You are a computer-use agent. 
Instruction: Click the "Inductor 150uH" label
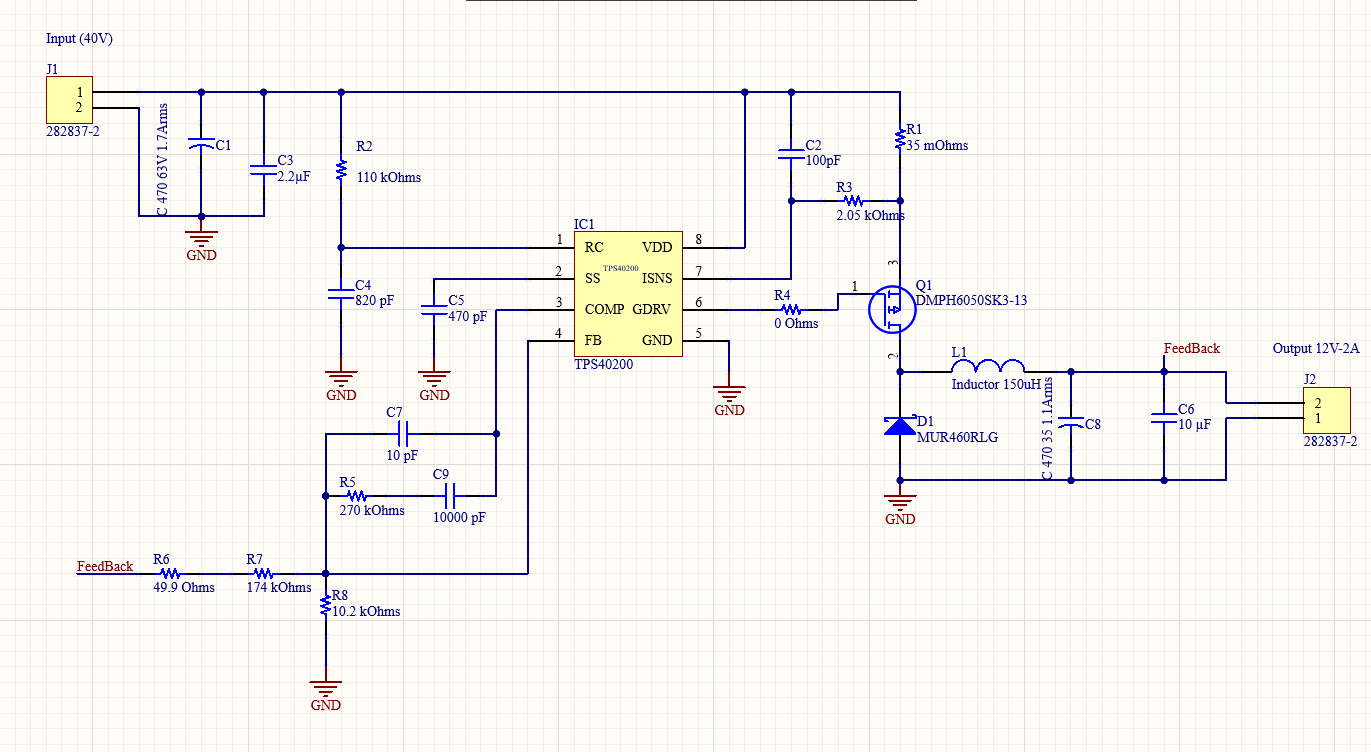(x=996, y=384)
